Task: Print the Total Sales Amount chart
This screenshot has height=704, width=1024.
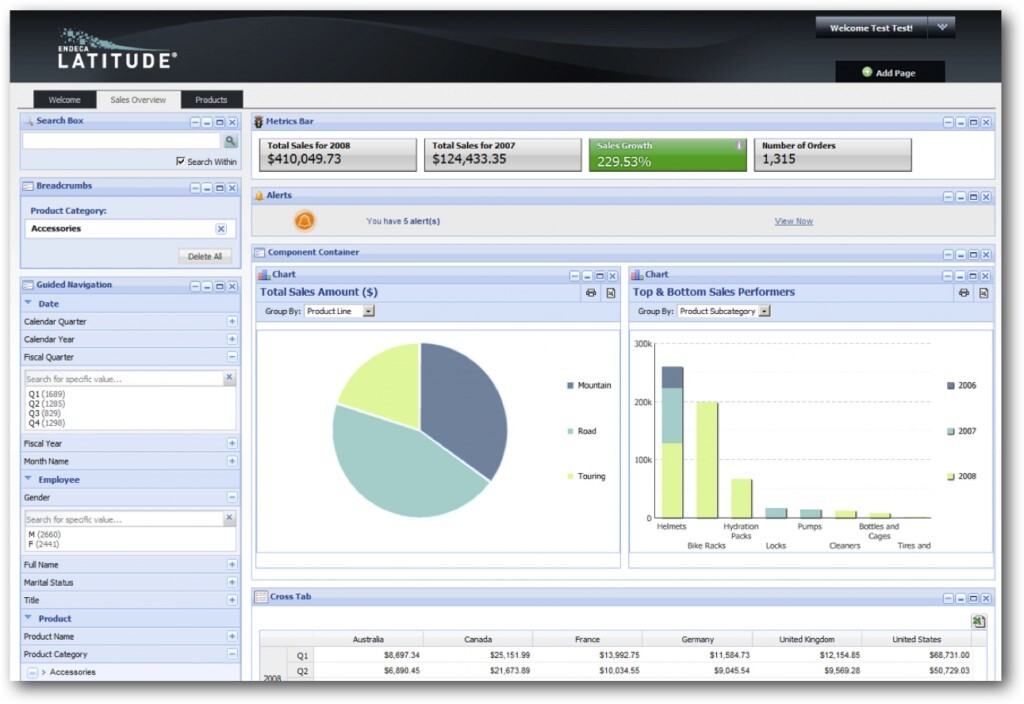Action: (591, 293)
